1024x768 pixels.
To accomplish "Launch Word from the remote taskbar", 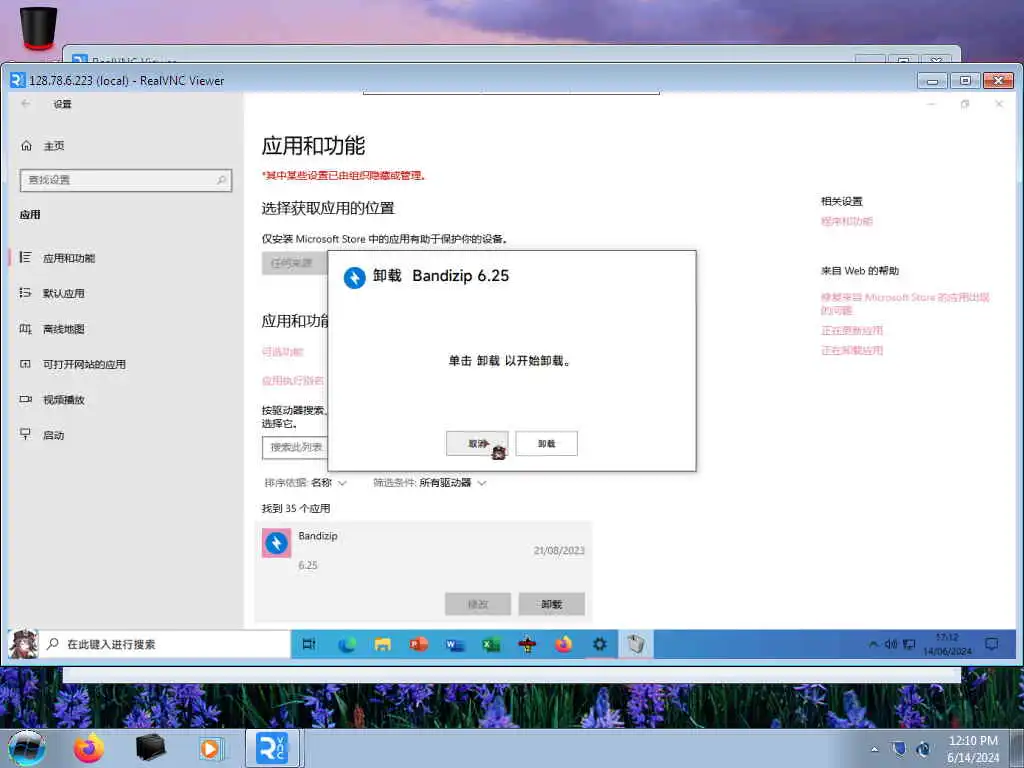I will click(x=455, y=645).
